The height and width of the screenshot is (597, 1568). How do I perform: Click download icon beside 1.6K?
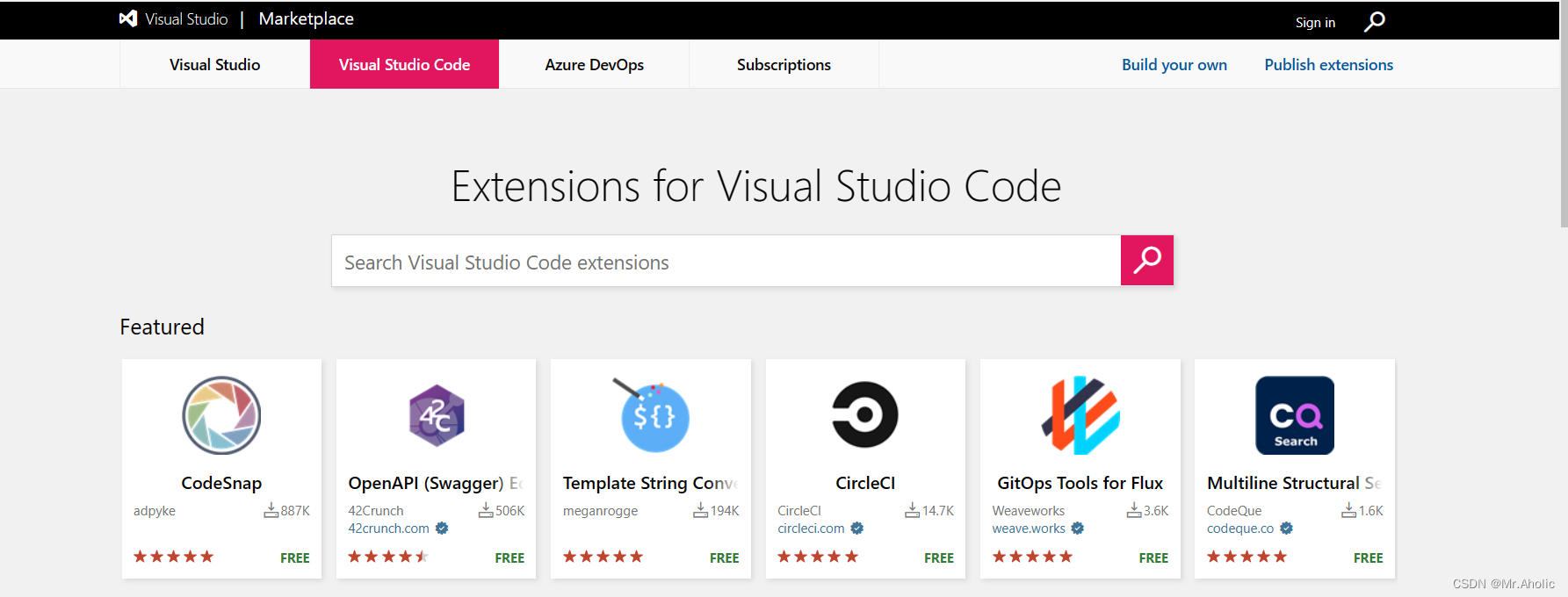(x=1349, y=510)
